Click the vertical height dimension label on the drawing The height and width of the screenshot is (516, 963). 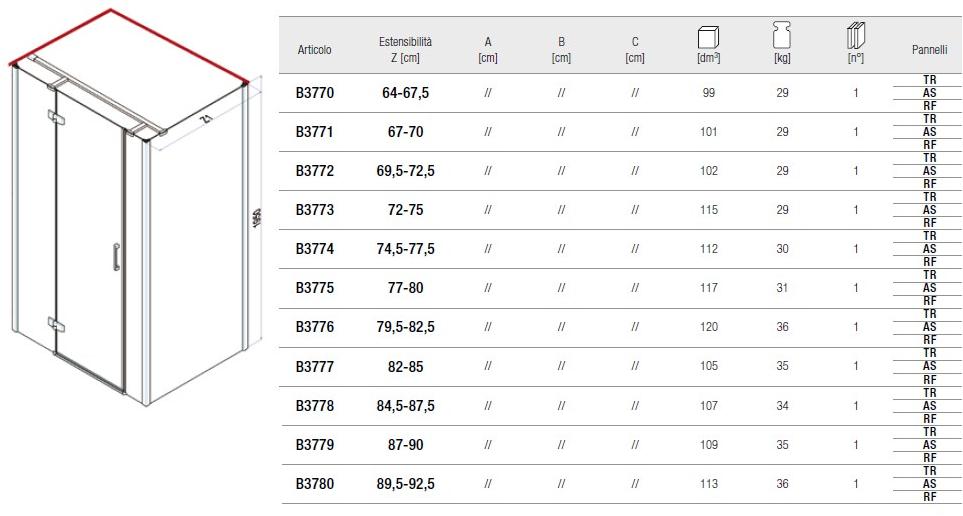pyautogui.click(x=256, y=217)
